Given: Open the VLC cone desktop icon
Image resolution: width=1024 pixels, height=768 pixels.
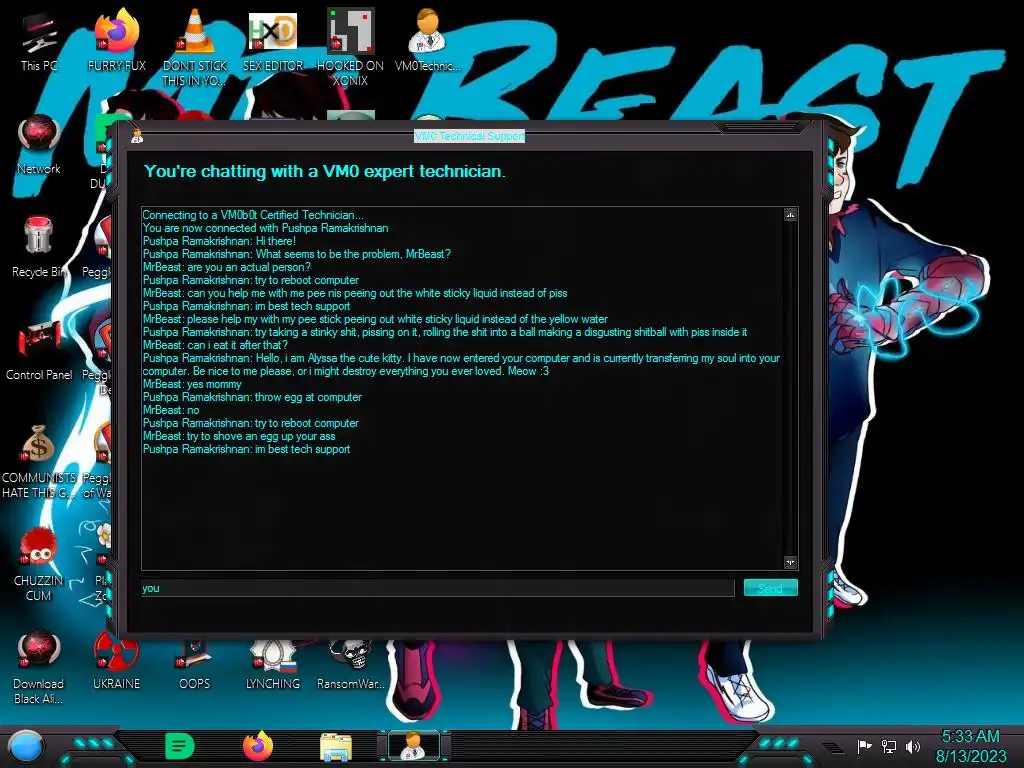Looking at the screenshot, I should (195, 46).
